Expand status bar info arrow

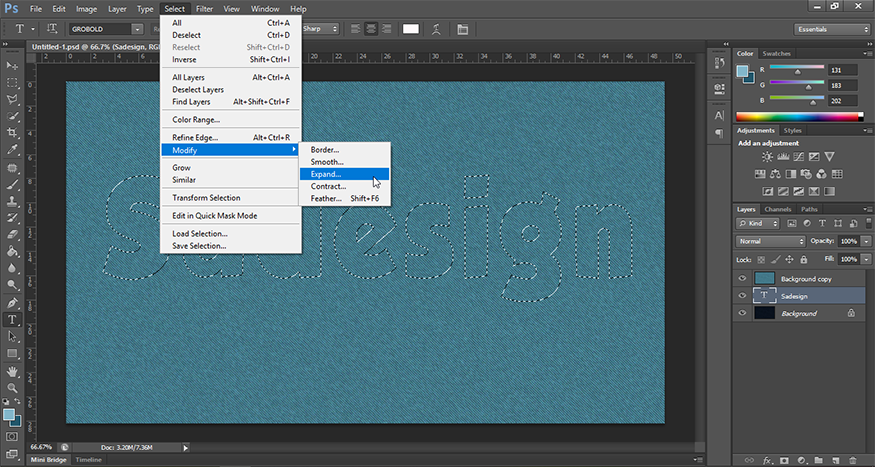tap(186, 447)
